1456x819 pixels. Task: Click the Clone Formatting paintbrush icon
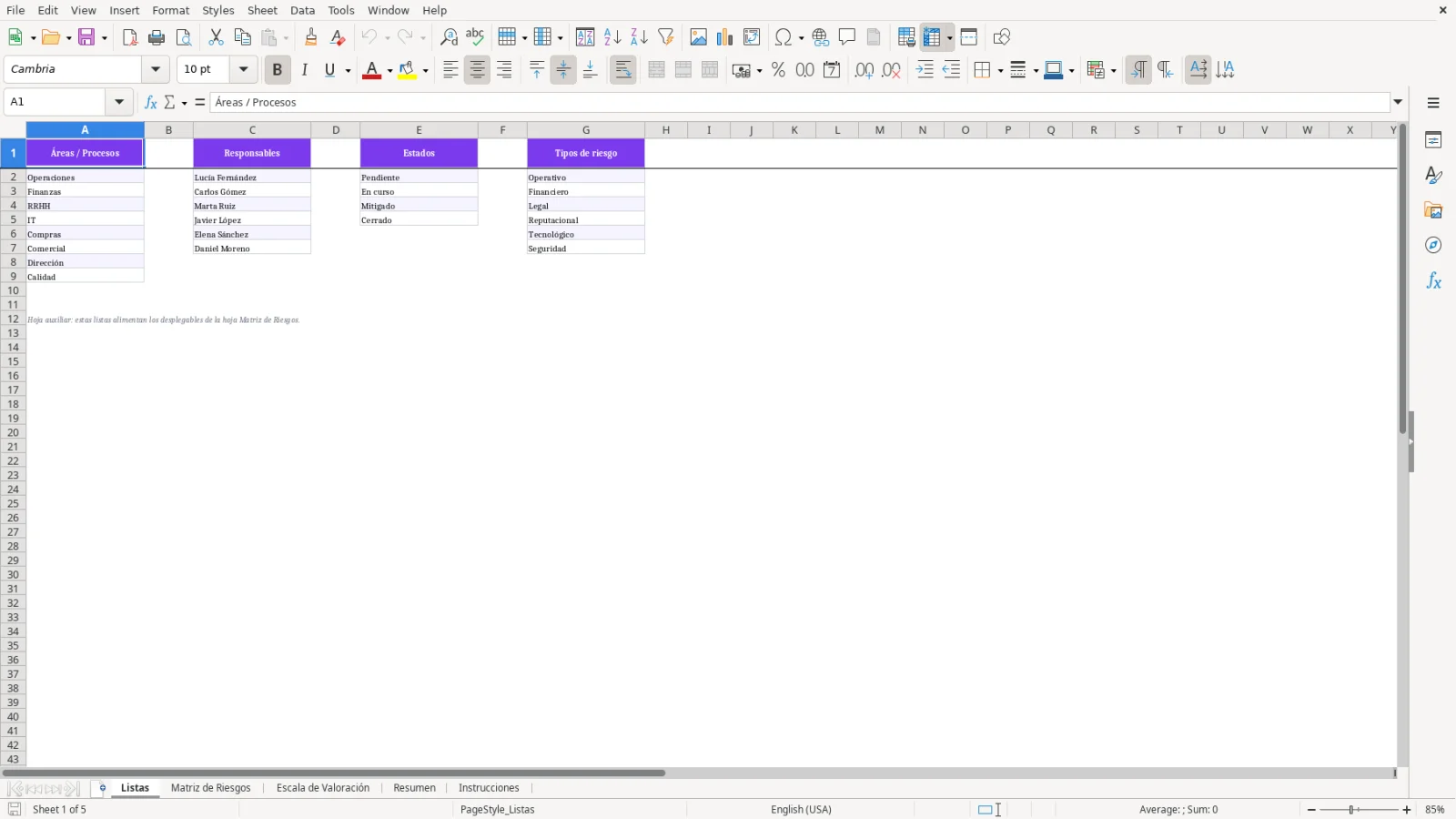pyautogui.click(x=311, y=37)
